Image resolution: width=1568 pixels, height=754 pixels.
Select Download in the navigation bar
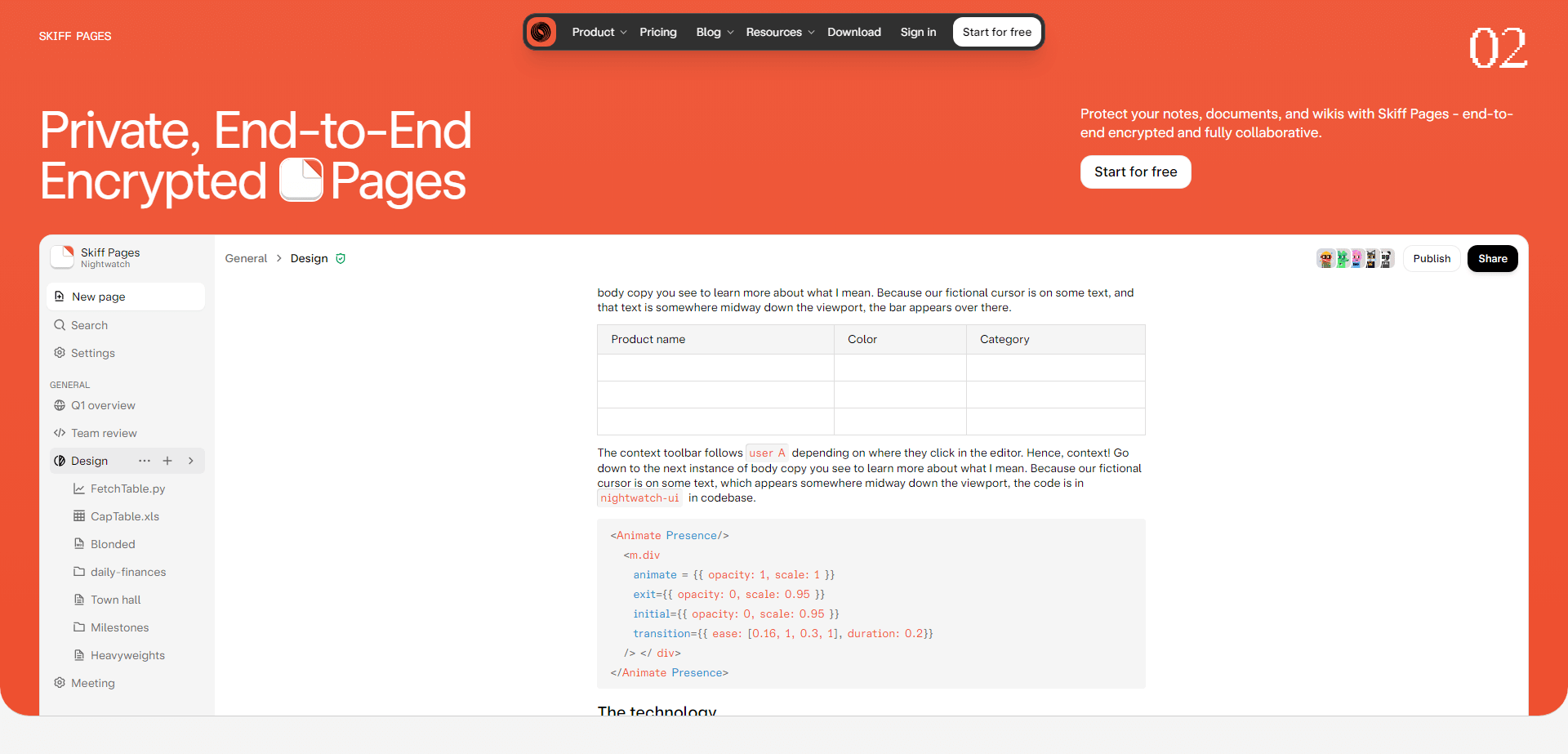point(853,33)
